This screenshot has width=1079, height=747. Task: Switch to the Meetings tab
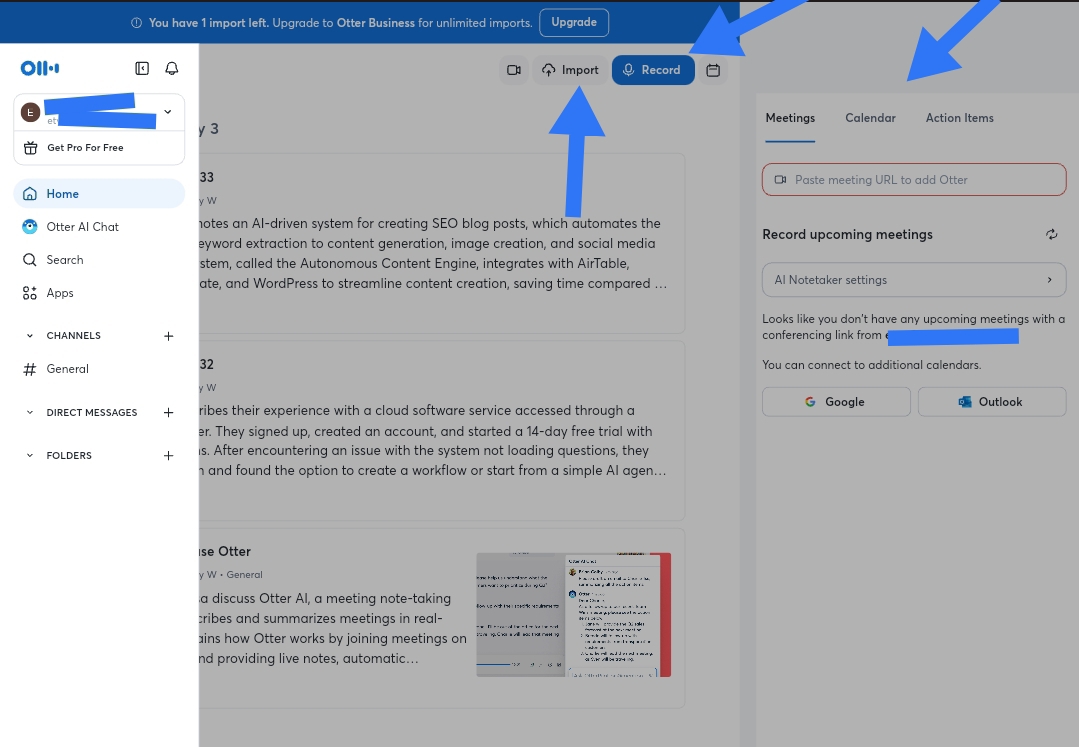click(790, 118)
